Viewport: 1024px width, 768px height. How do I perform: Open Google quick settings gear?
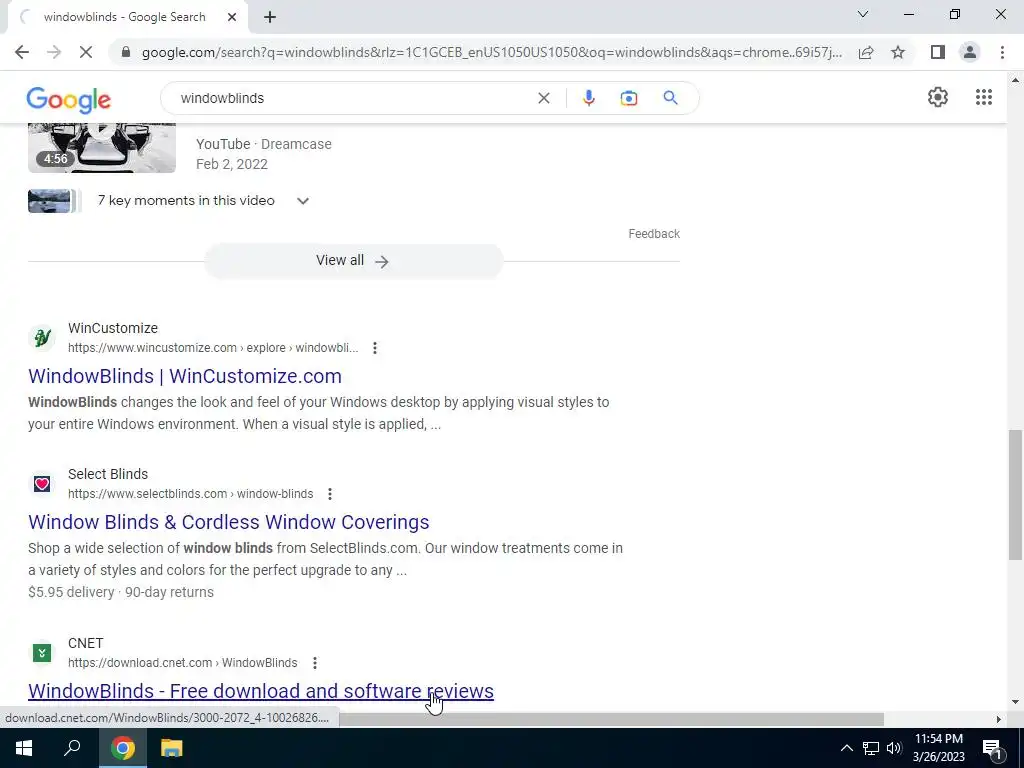pyautogui.click(x=938, y=97)
